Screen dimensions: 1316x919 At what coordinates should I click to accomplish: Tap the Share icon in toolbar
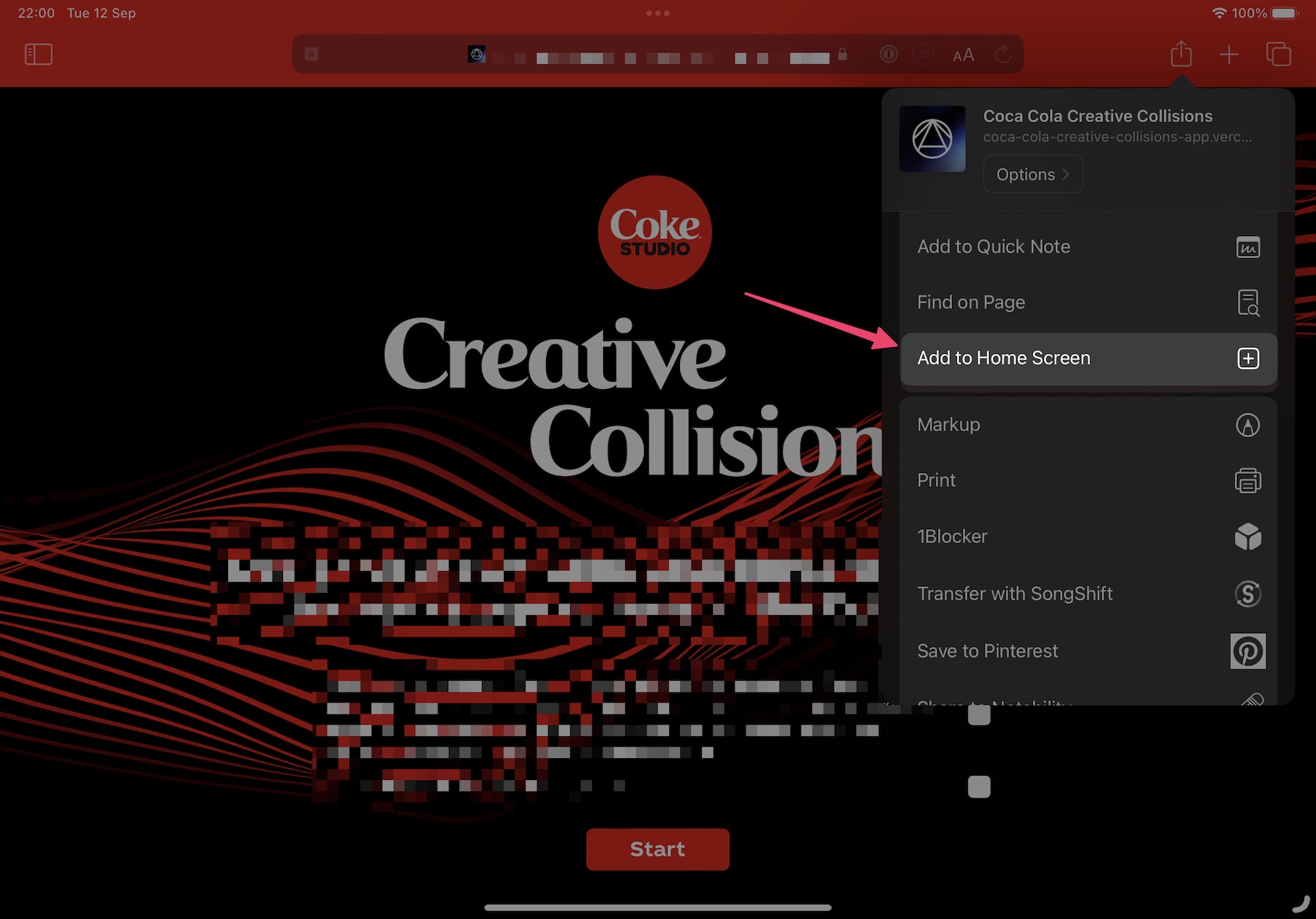(x=1181, y=54)
